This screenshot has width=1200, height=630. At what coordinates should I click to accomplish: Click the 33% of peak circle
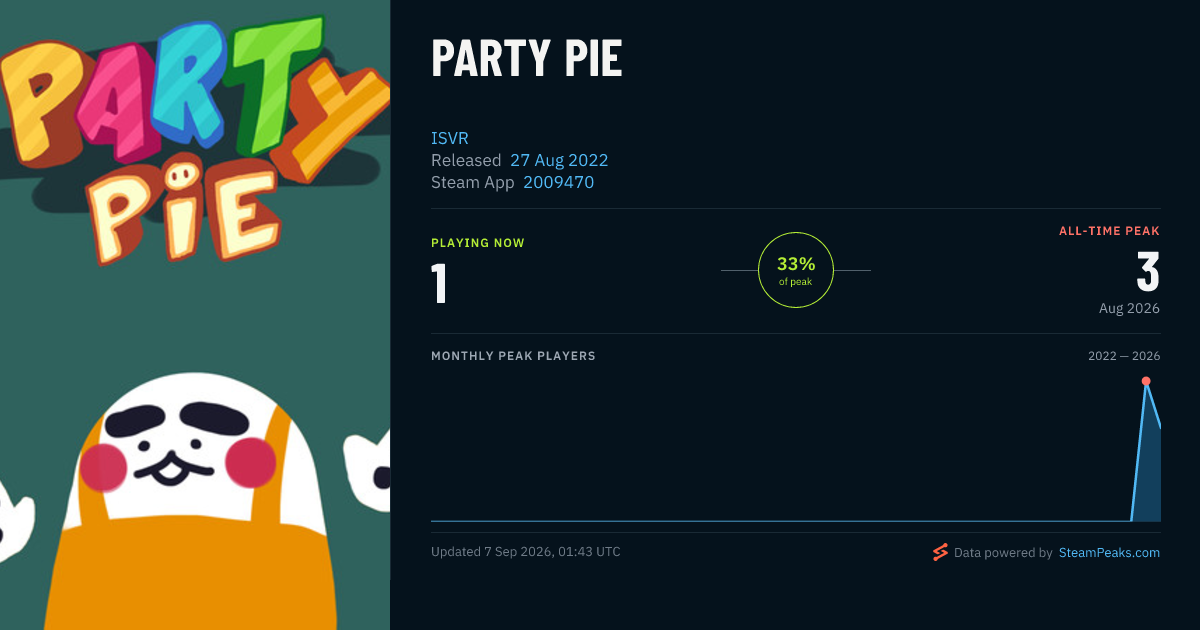coord(796,270)
